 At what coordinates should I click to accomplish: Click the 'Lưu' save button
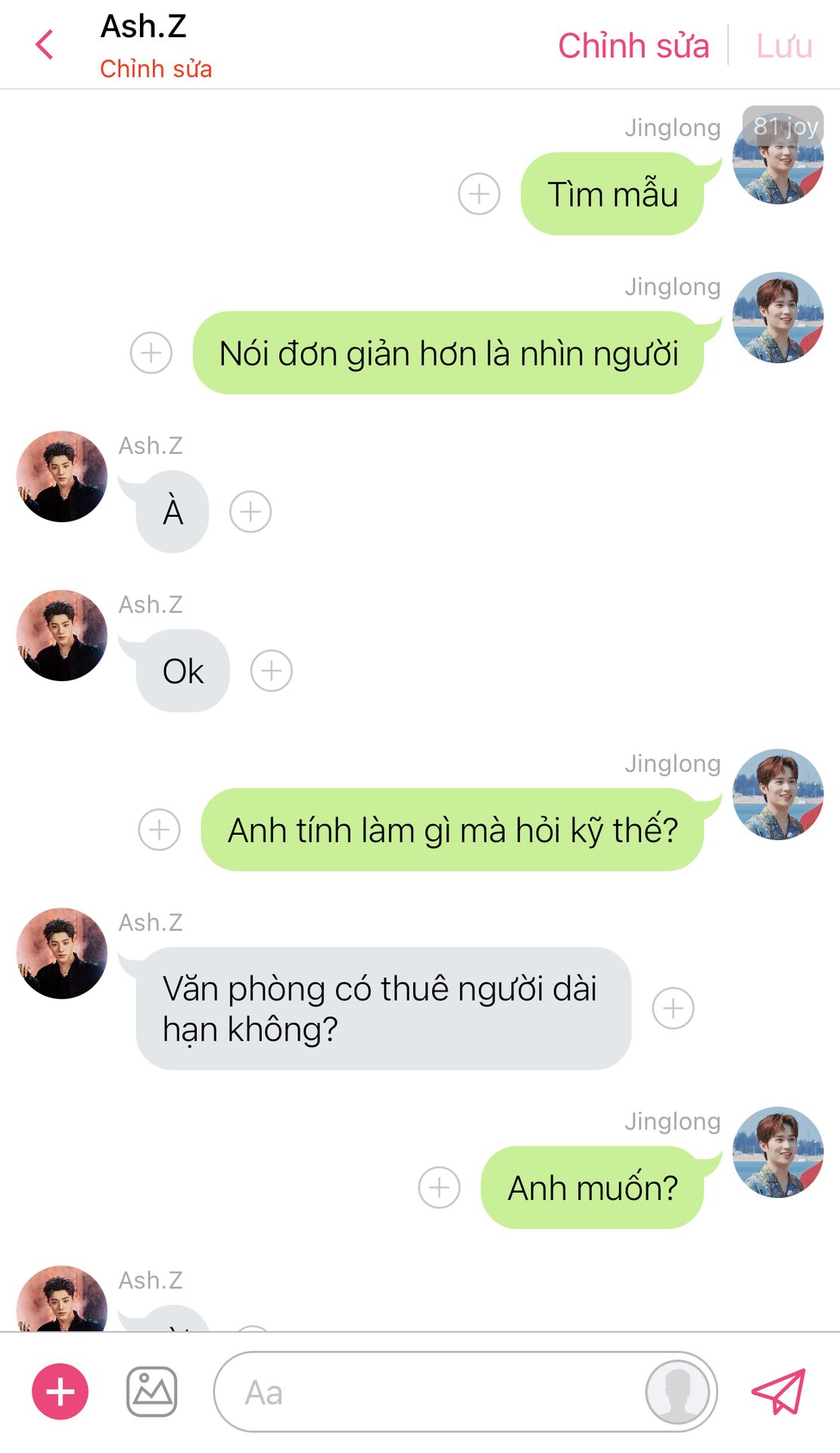[x=785, y=45]
